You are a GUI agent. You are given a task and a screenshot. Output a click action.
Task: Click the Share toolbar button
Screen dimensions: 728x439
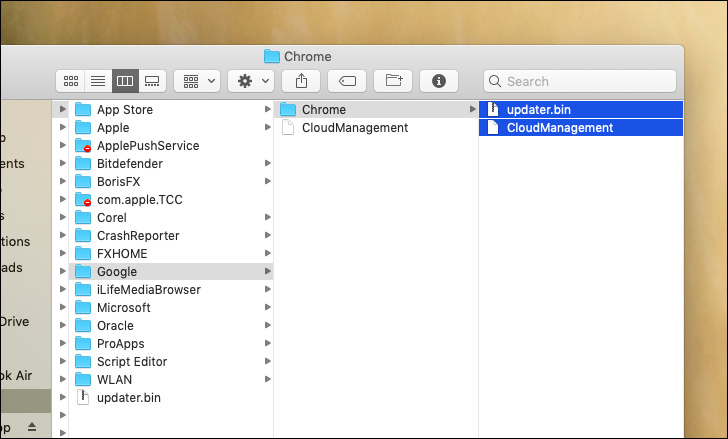coord(301,82)
